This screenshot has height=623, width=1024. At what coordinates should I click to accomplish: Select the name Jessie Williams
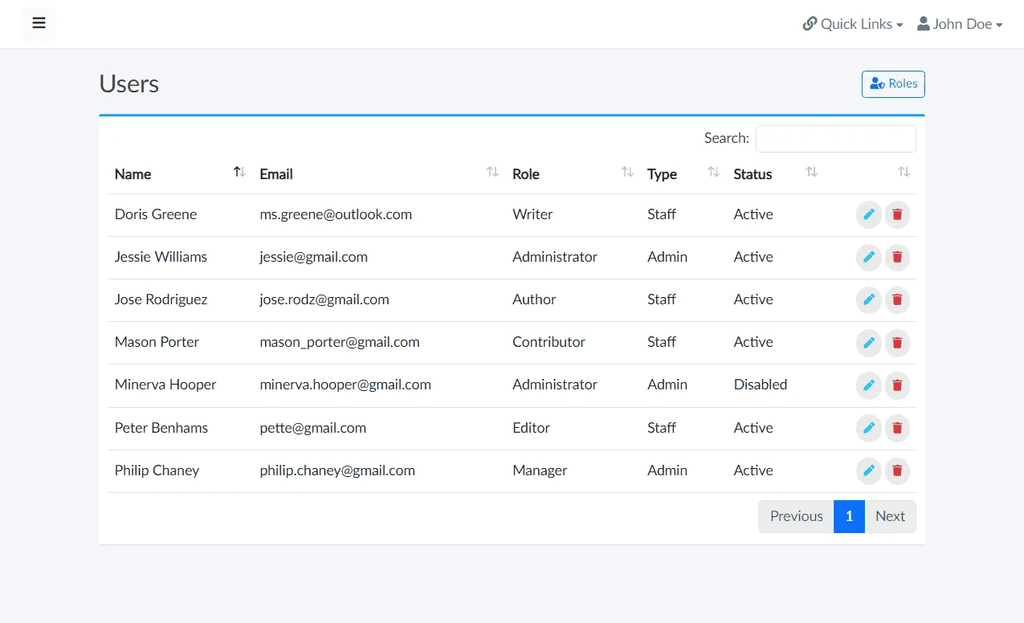[161, 257]
